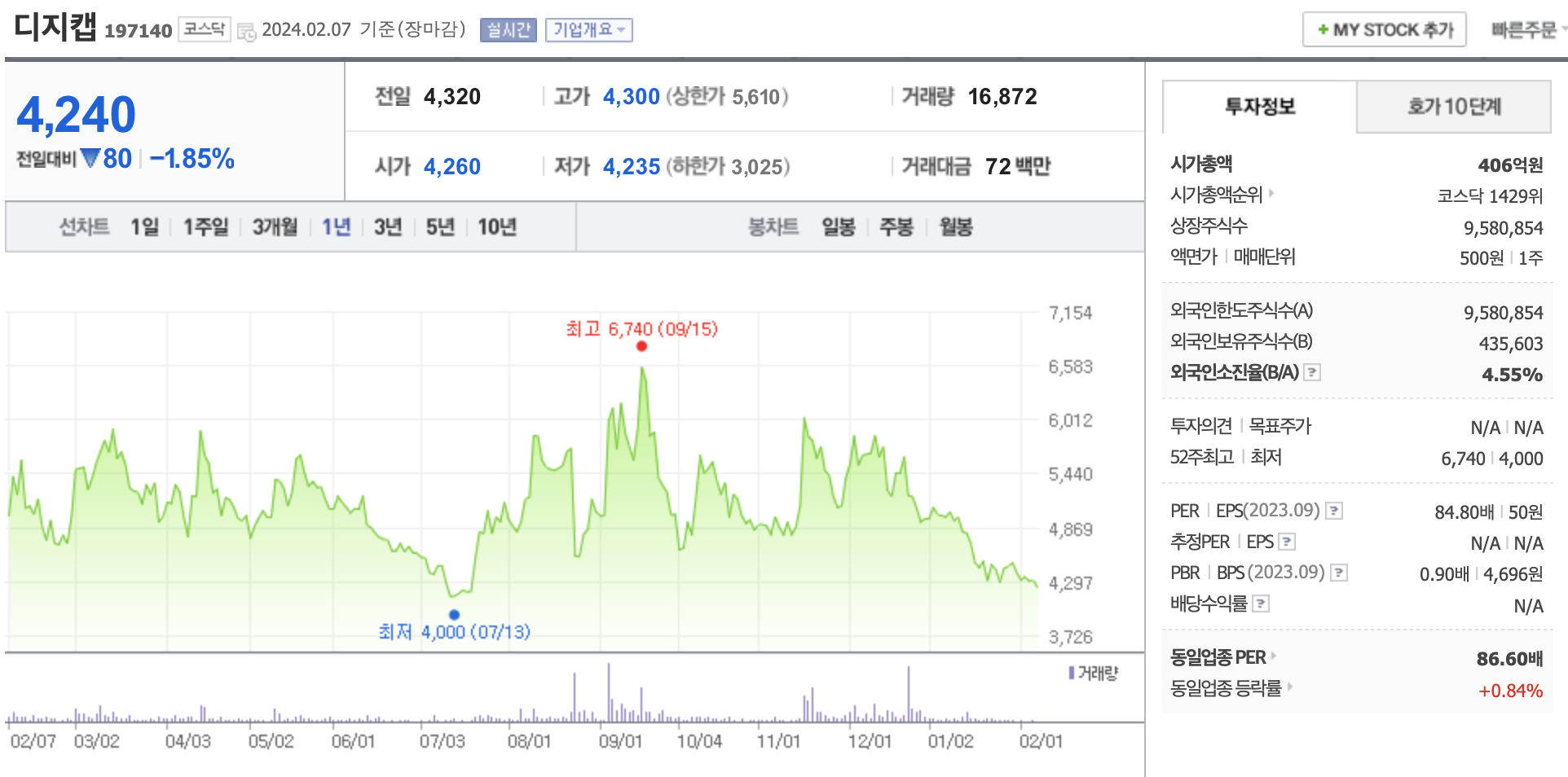Click the +0.84% sector change value

(1511, 691)
